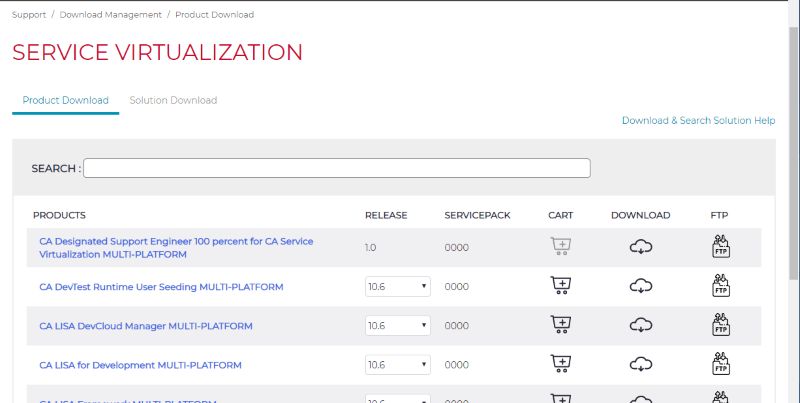Expand release version for CA LISA DevCloud Manager
This screenshot has height=403, width=800.
(x=397, y=326)
